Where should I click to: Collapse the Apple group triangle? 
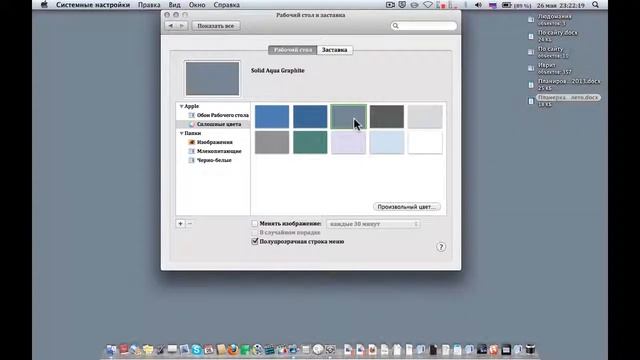tap(181, 106)
